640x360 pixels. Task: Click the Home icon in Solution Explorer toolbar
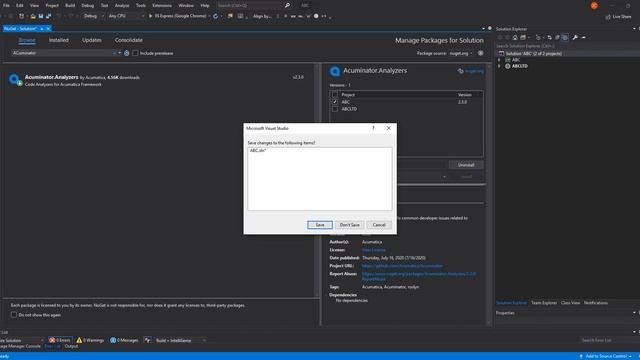pyautogui.click(x=515, y=38)
